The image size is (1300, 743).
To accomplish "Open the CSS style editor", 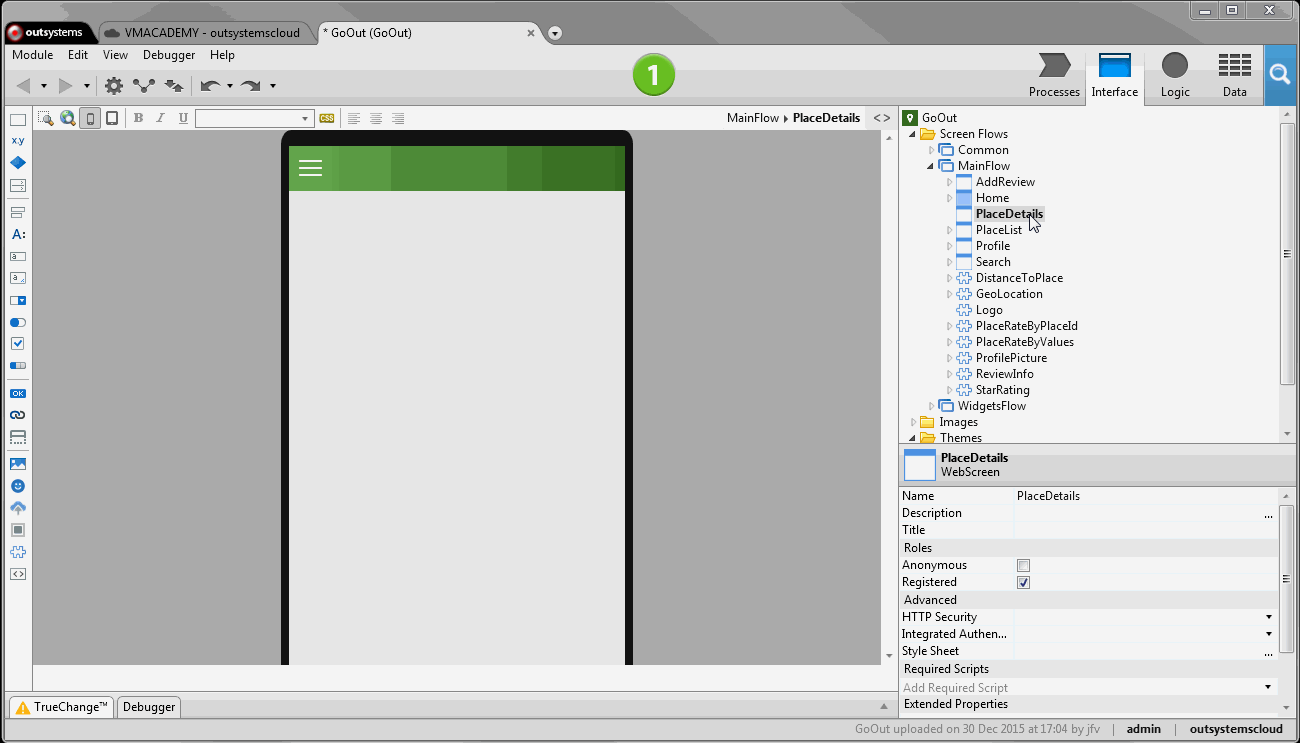I will point(326,118).
